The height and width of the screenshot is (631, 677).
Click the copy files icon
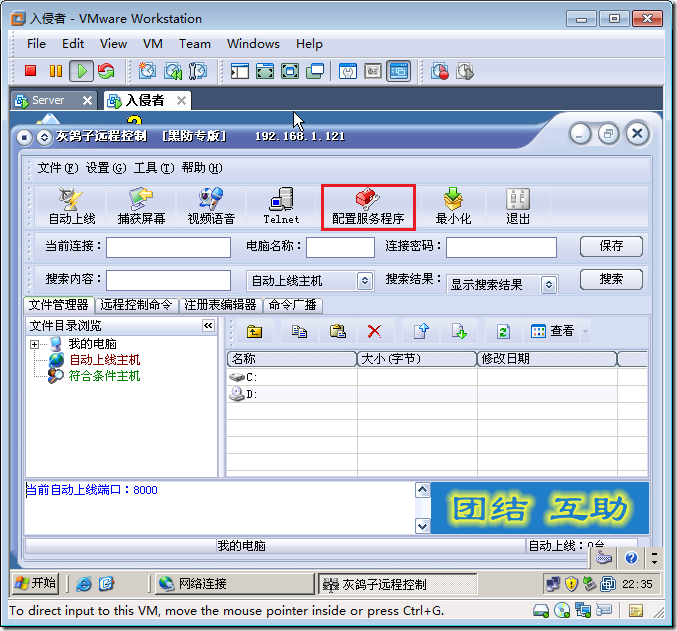click(299, 332)
